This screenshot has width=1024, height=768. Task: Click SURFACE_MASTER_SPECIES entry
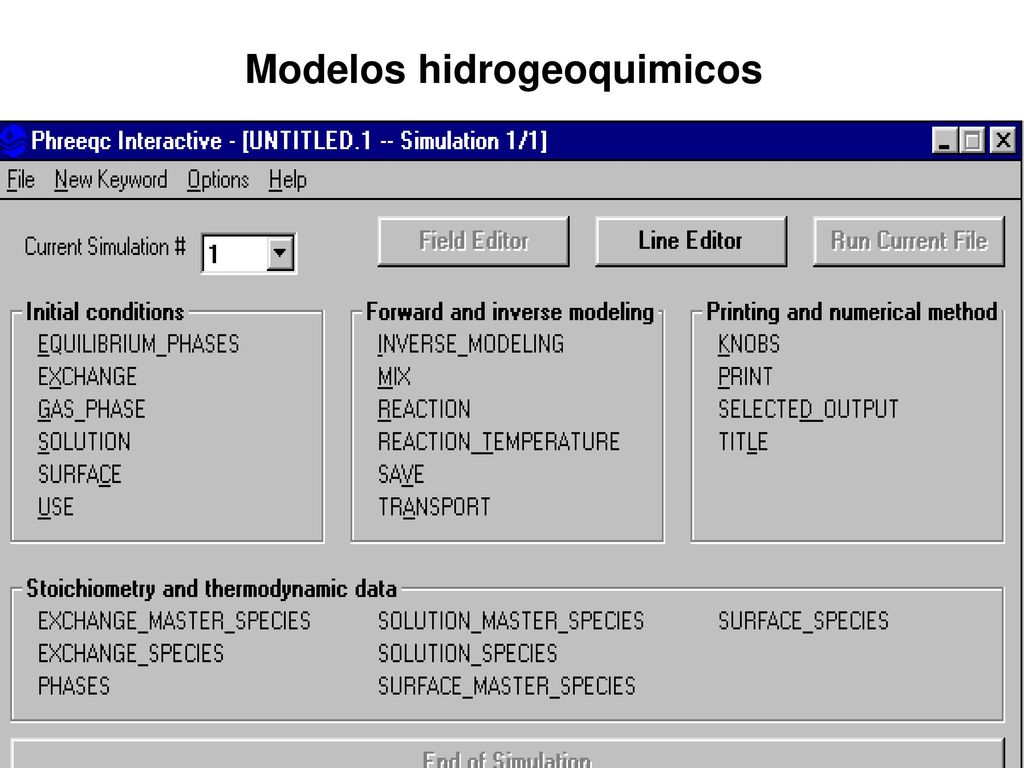pyautogui.click(x=507, y=686)
